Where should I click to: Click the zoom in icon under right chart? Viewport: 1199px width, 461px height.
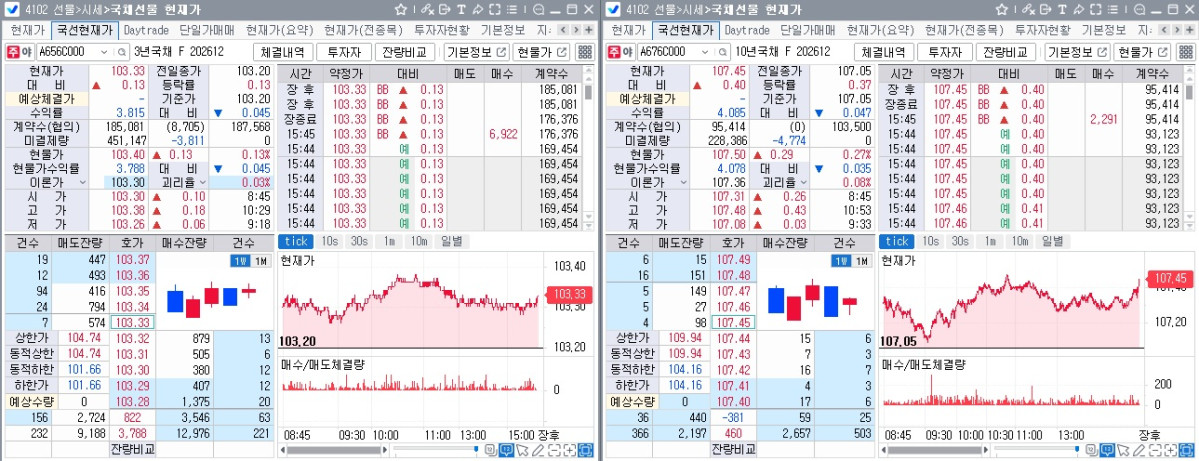click(1170, 450)
